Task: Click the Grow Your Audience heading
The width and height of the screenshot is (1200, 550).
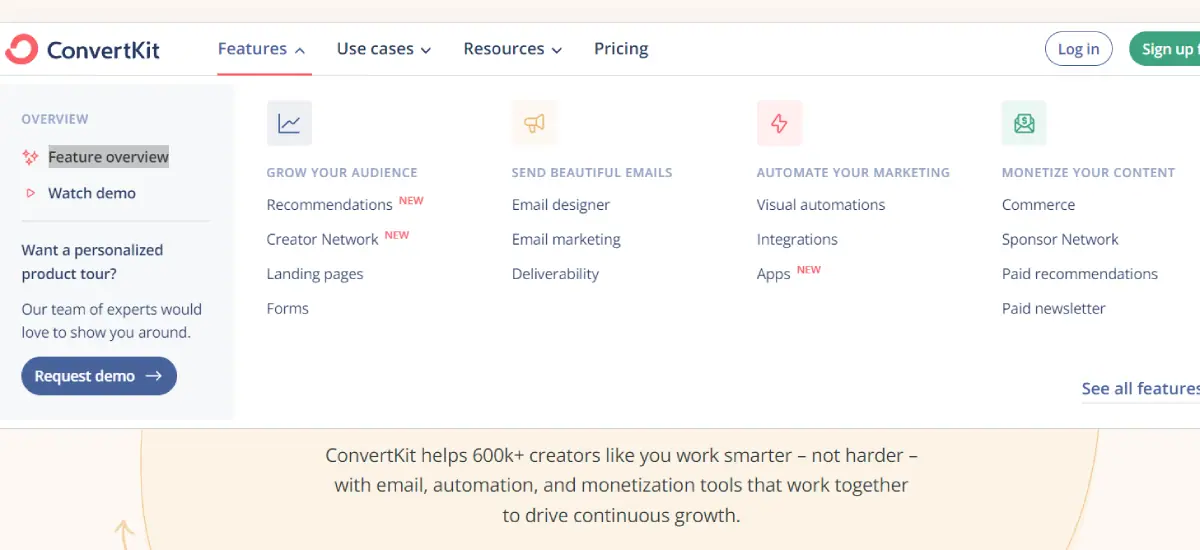Action: tap(342, 173)
